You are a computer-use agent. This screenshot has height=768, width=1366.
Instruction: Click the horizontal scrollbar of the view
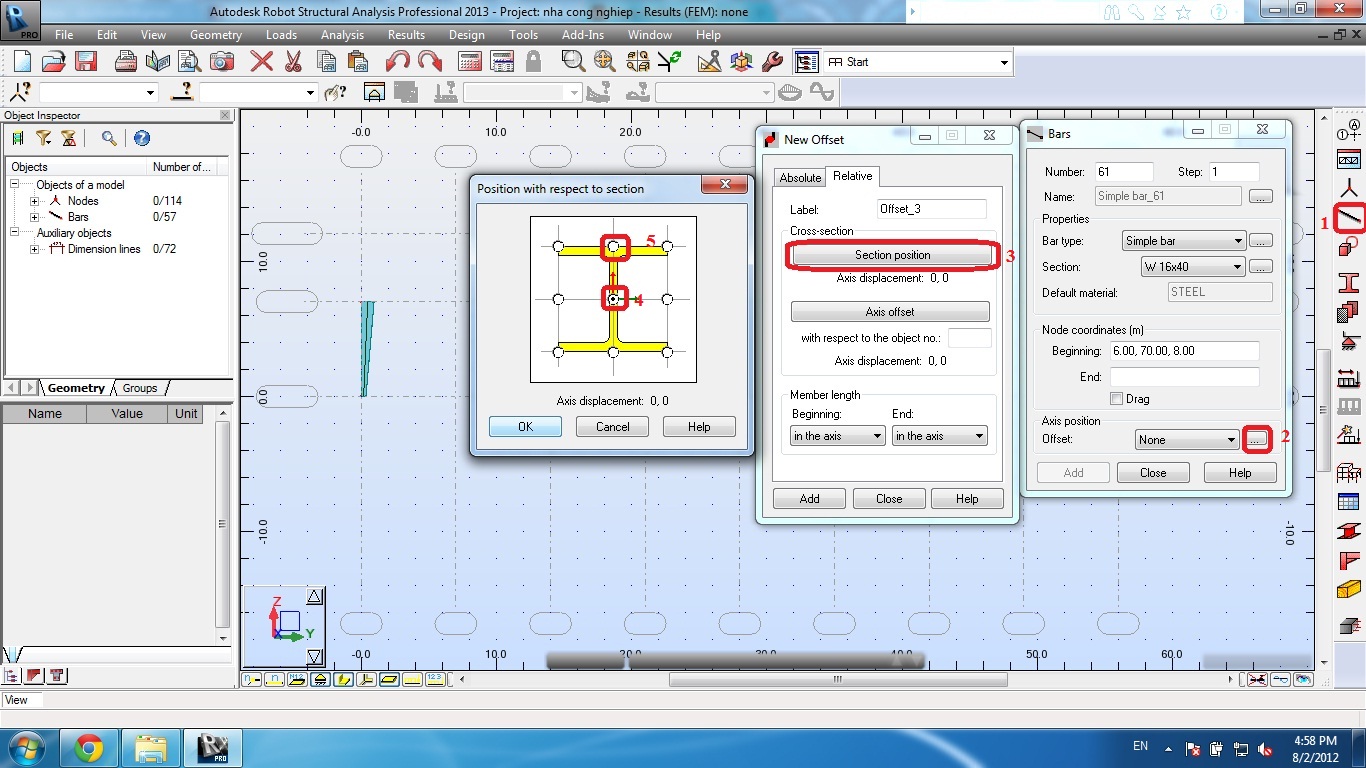coord(838,680)
